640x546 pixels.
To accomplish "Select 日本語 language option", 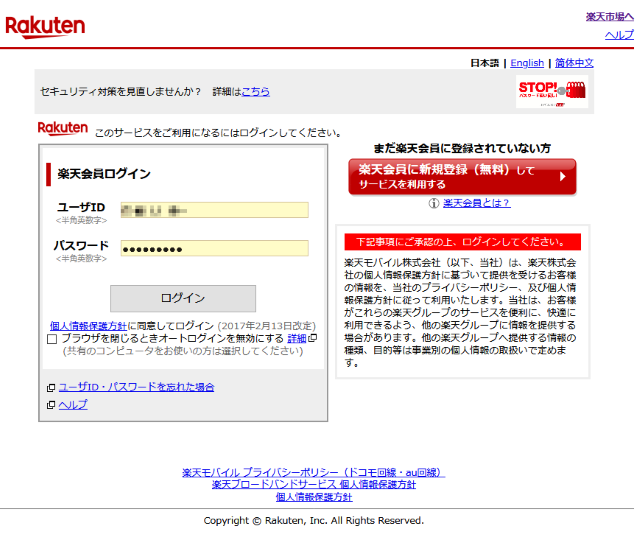I will (484, 63).
